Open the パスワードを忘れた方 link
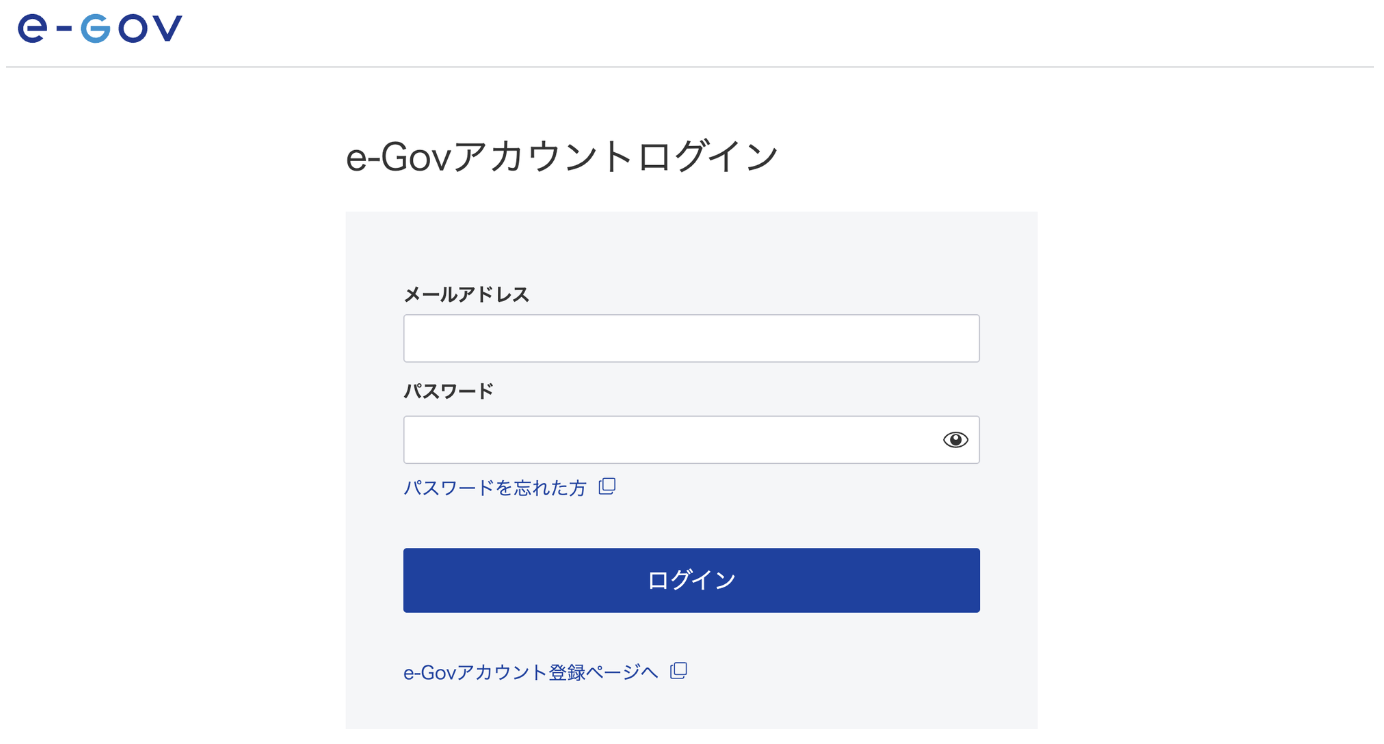The image size is (1384, 744). pyautogui.click(x=495, y=488)
